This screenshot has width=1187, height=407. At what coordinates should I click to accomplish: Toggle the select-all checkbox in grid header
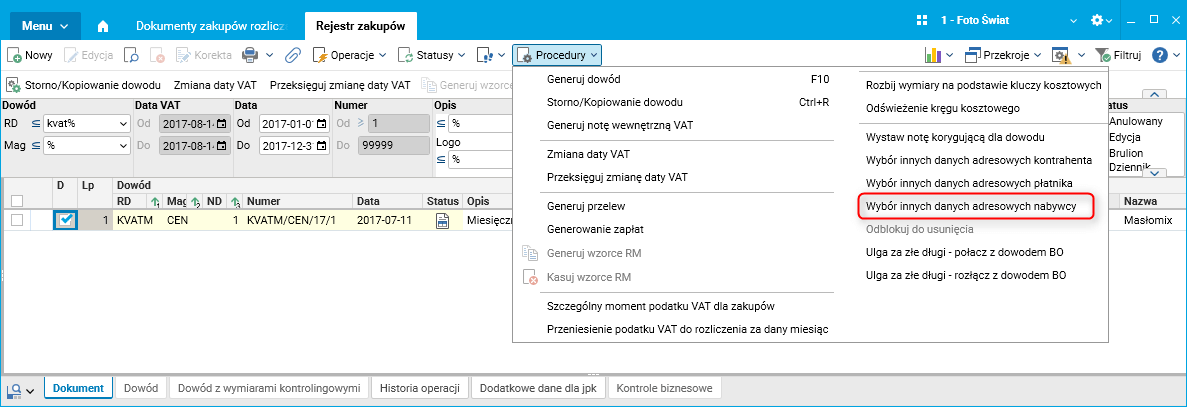(x=17, y=201)
